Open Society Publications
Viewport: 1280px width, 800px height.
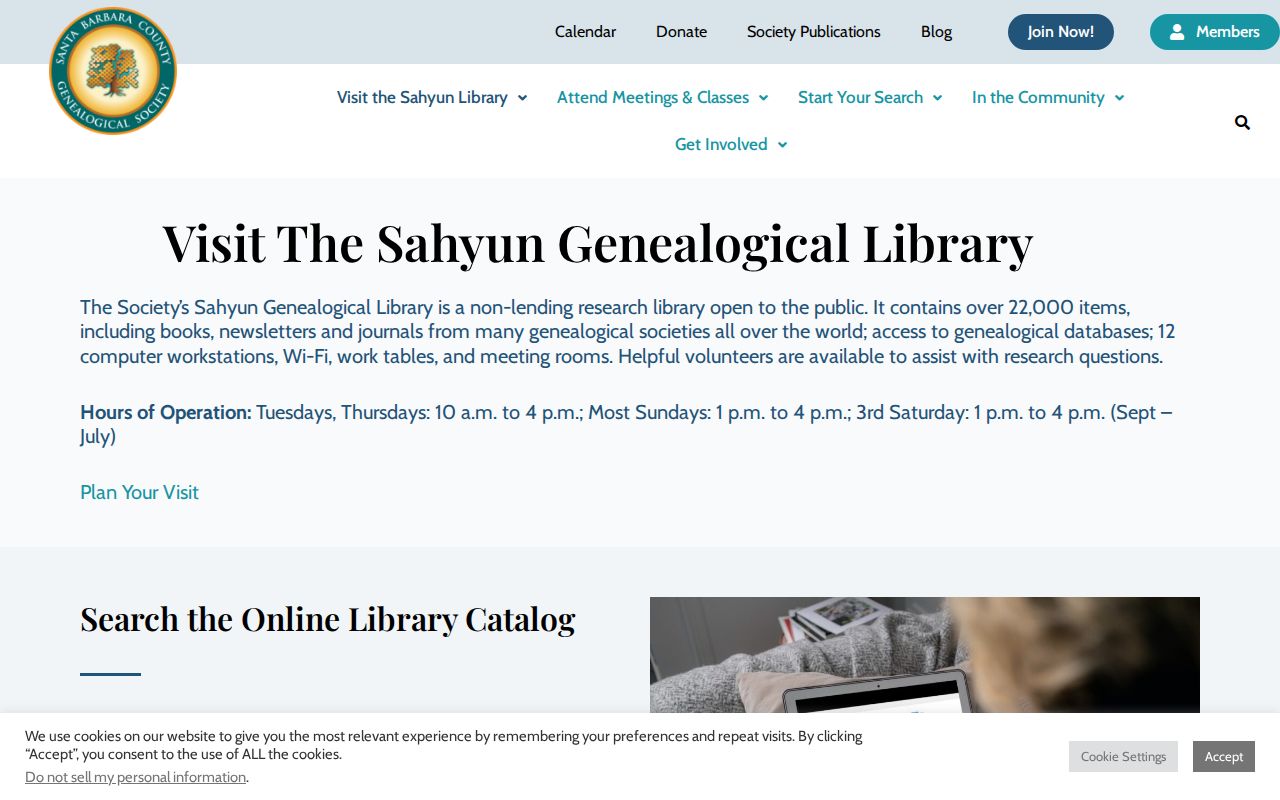pyautogui.click(x=814, y=32)
